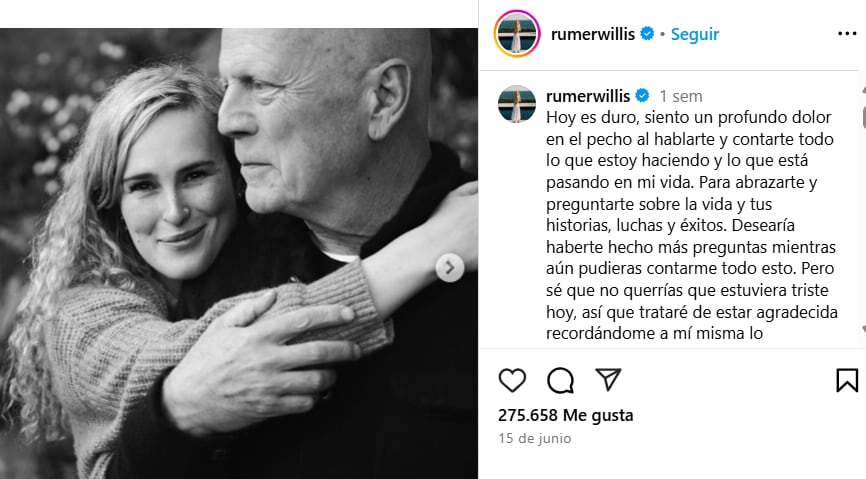Click the scrollbar down arrow in caption

[x=863, y=329]
